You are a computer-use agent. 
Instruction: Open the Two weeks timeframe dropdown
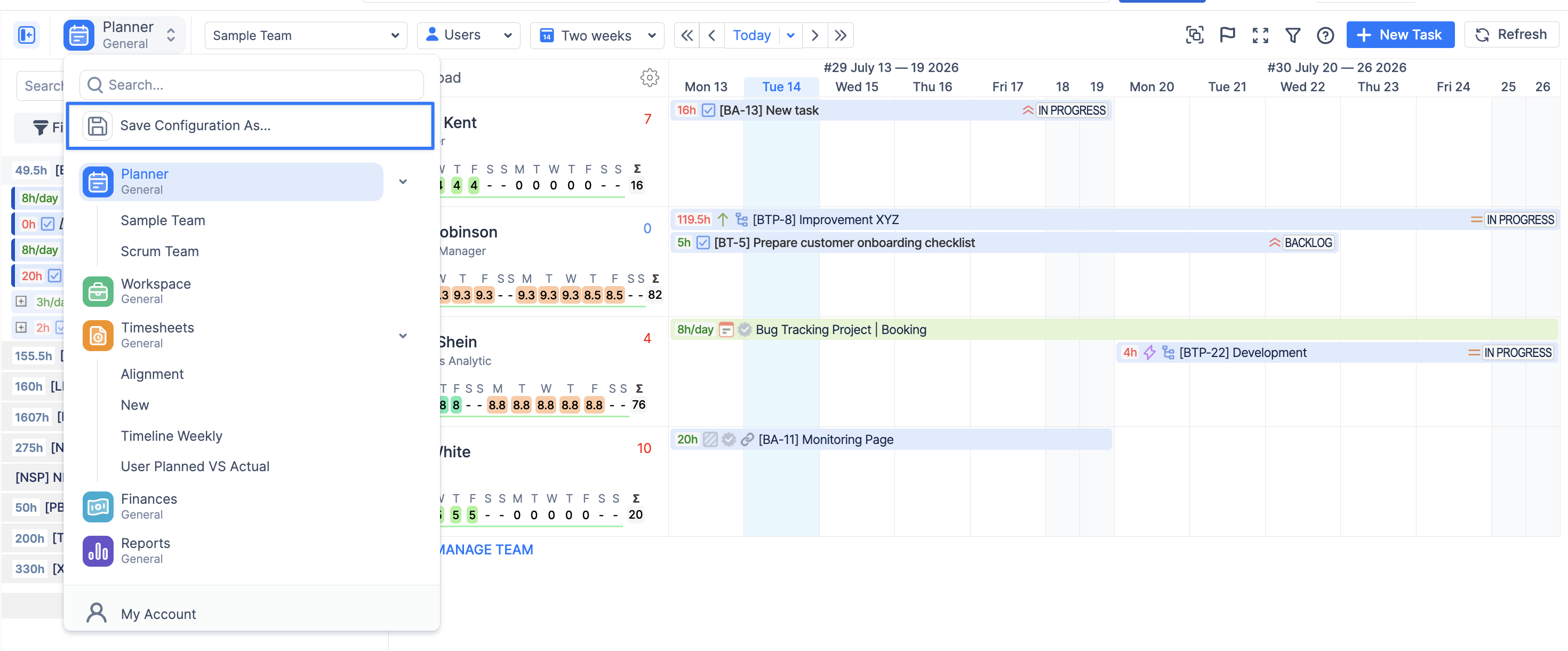597,35
